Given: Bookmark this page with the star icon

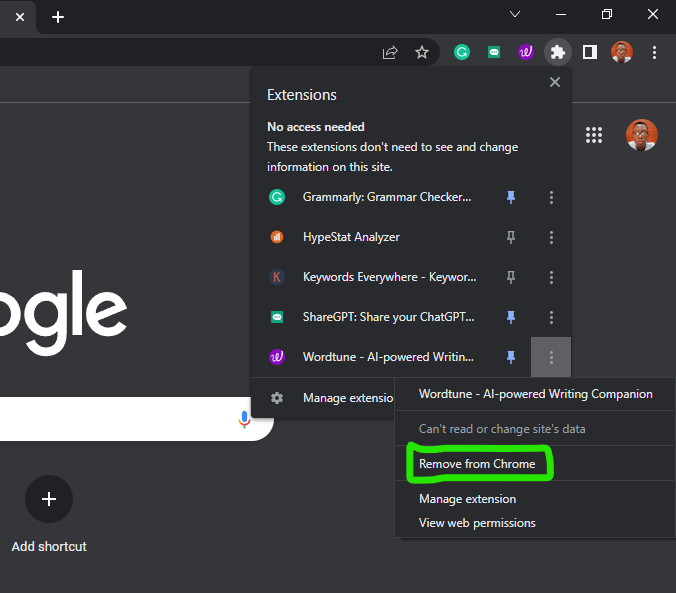Looking at the screenshot, I should pyautogui.click(x=422, y=52).
